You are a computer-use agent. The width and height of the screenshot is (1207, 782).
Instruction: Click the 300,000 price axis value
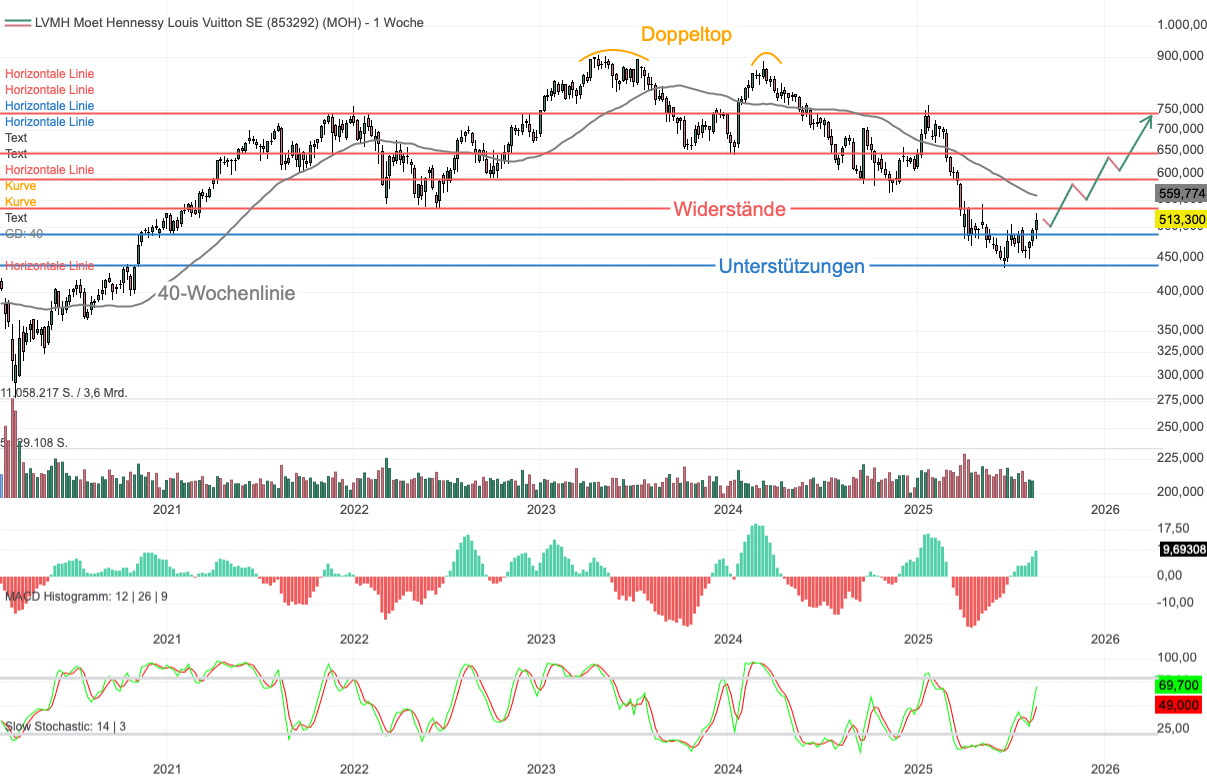1180,374
